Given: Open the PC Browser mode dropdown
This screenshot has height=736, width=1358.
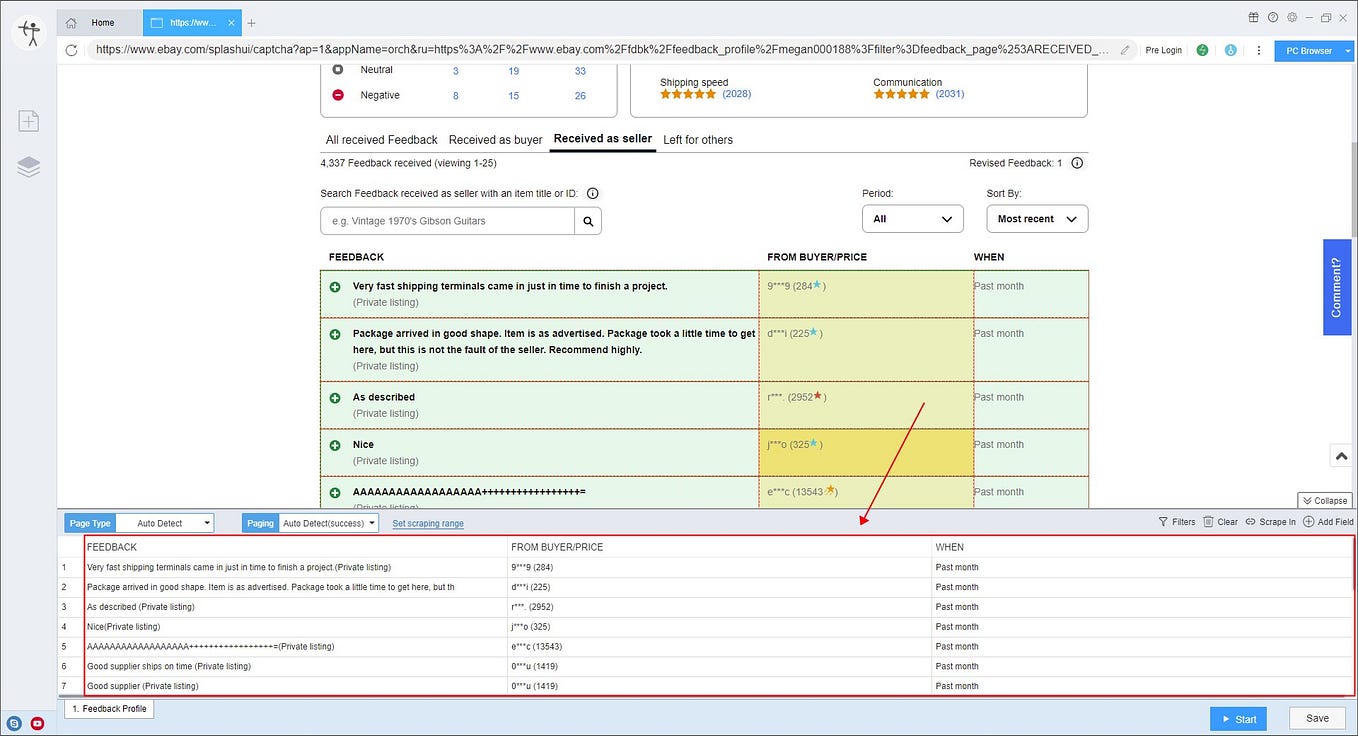Looking at the screenshot, I should click(x=1308, y=50).
